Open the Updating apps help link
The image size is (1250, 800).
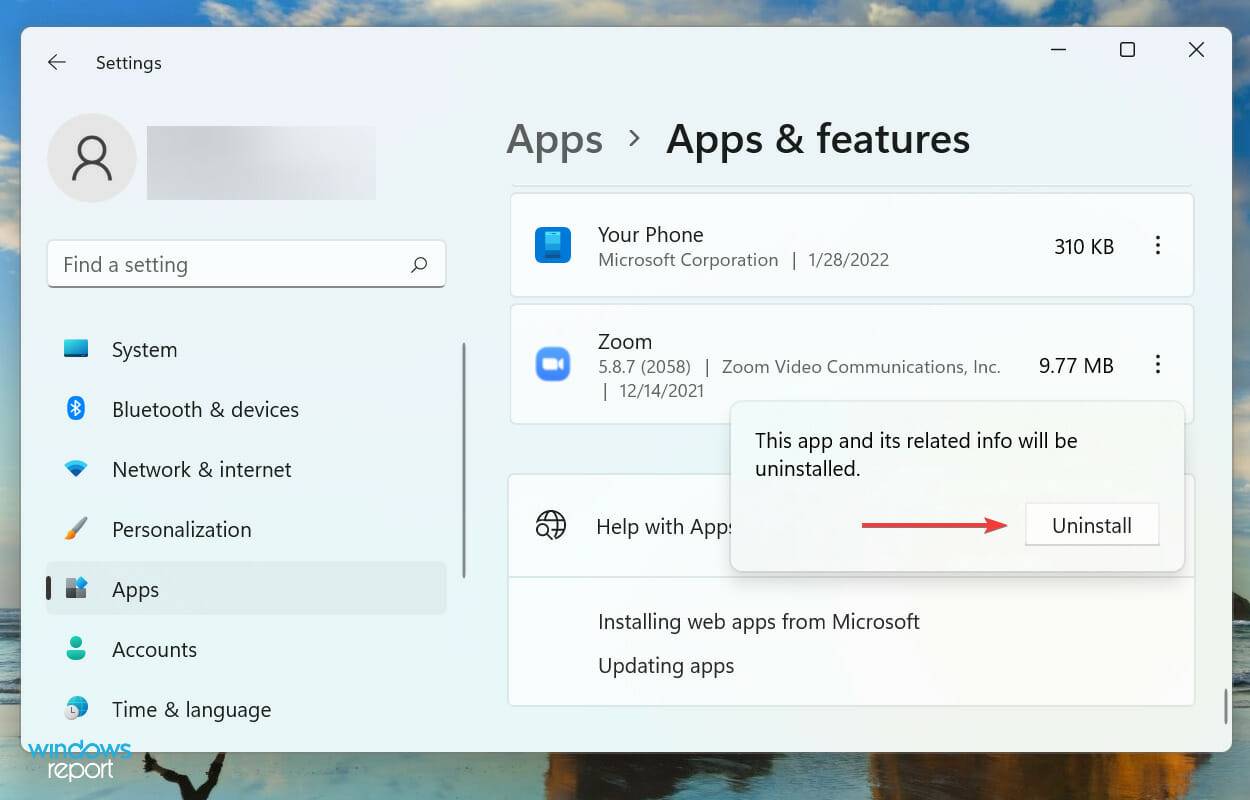tap(666, 665)
